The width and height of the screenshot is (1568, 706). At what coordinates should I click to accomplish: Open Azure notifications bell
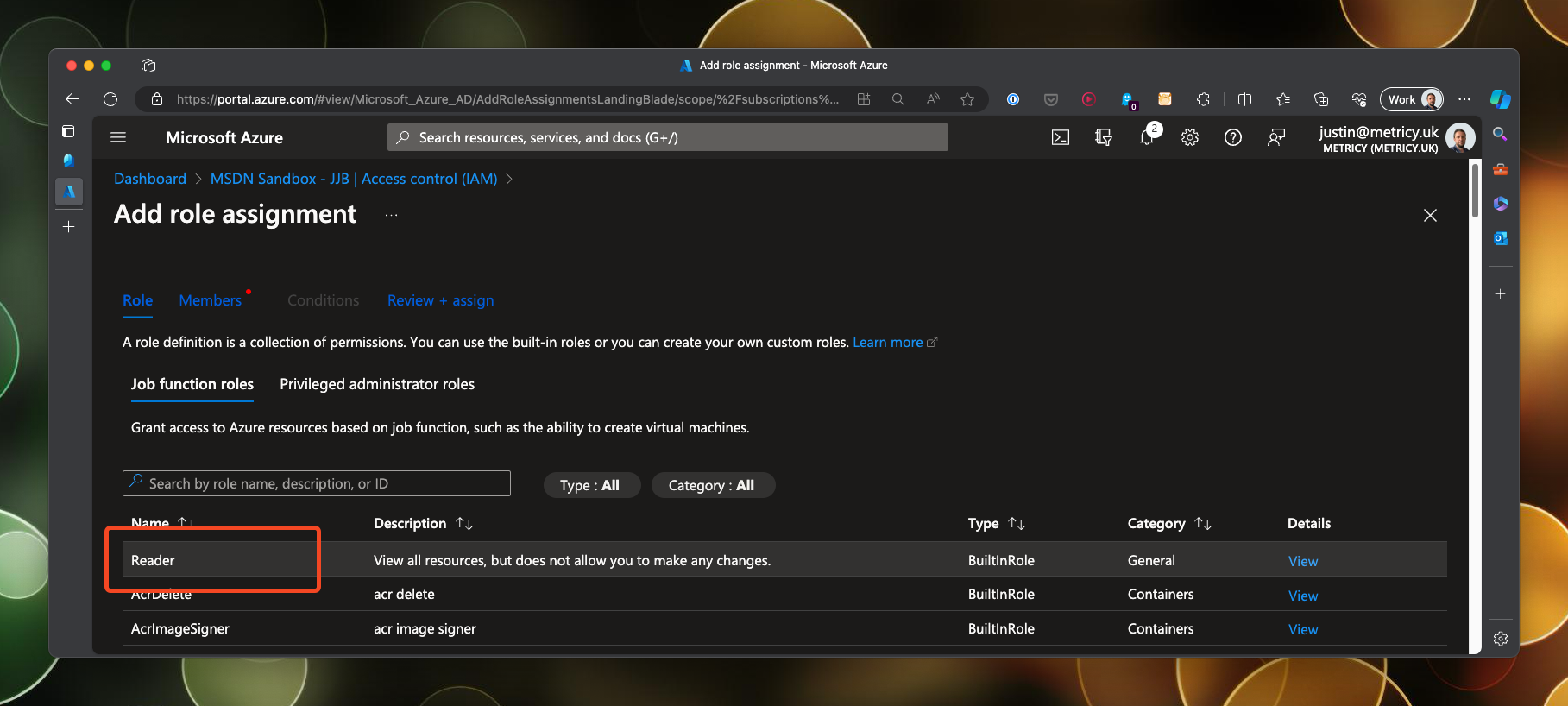coord(1147,137)
